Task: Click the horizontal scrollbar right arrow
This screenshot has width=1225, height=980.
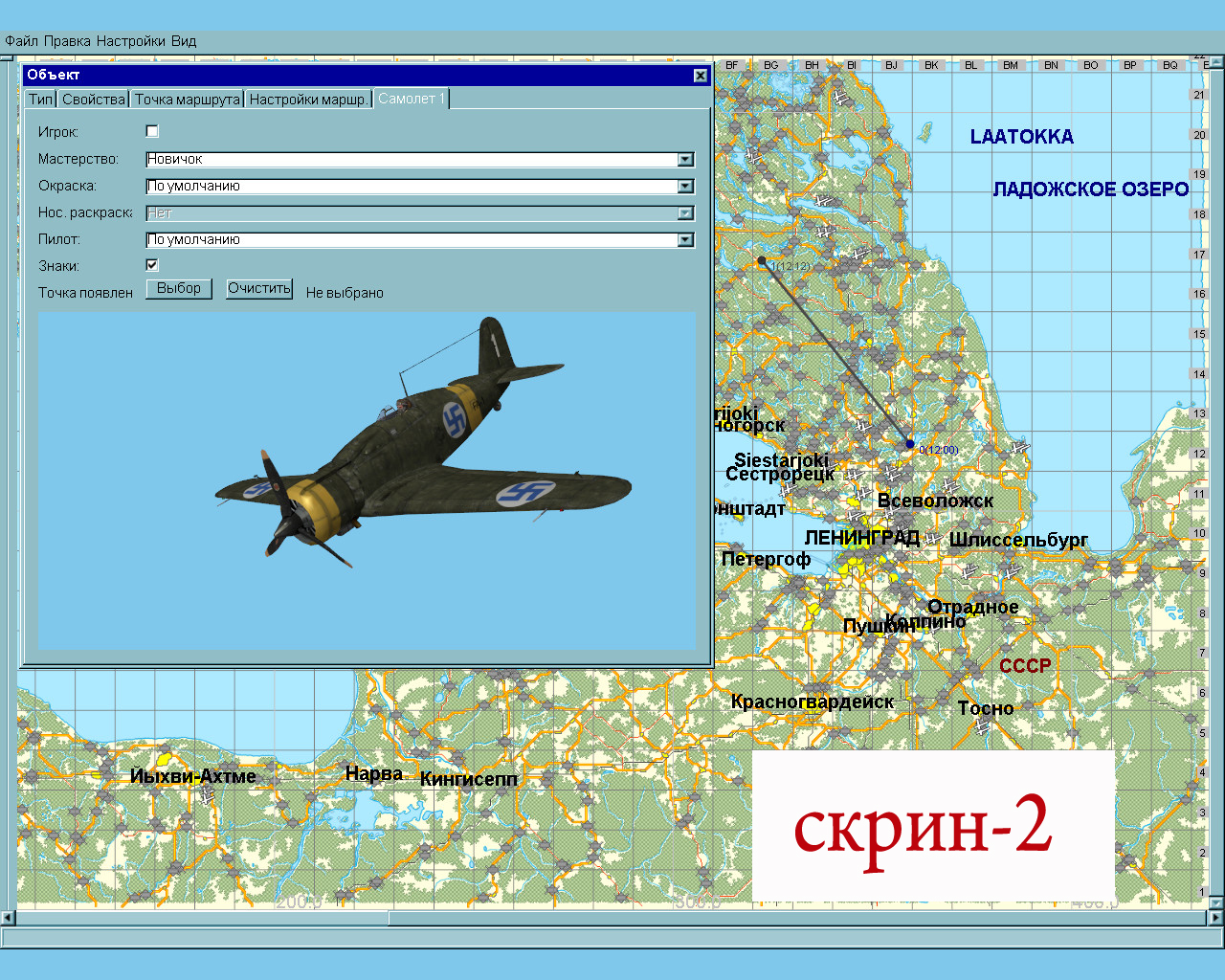Action: point(1217,918)
